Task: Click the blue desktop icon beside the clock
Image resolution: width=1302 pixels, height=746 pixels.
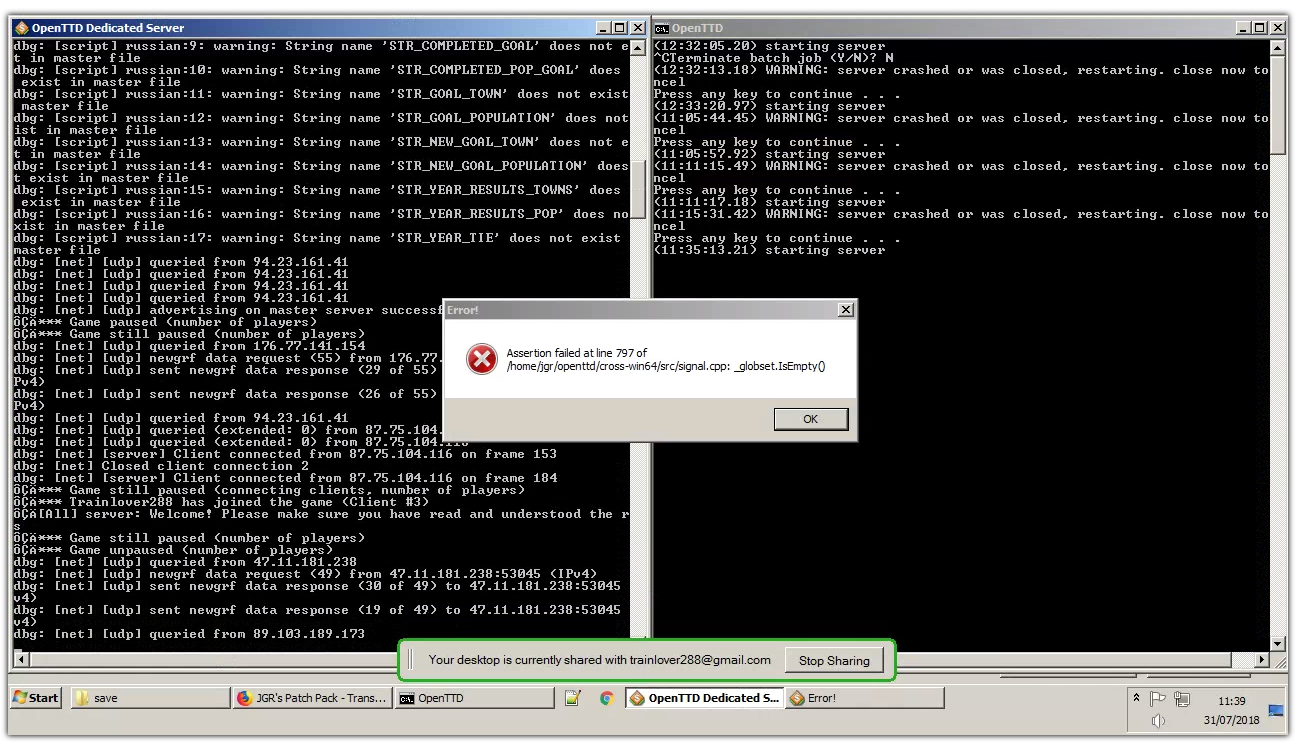Action: pyautogui.click(x=1276, y=711)
